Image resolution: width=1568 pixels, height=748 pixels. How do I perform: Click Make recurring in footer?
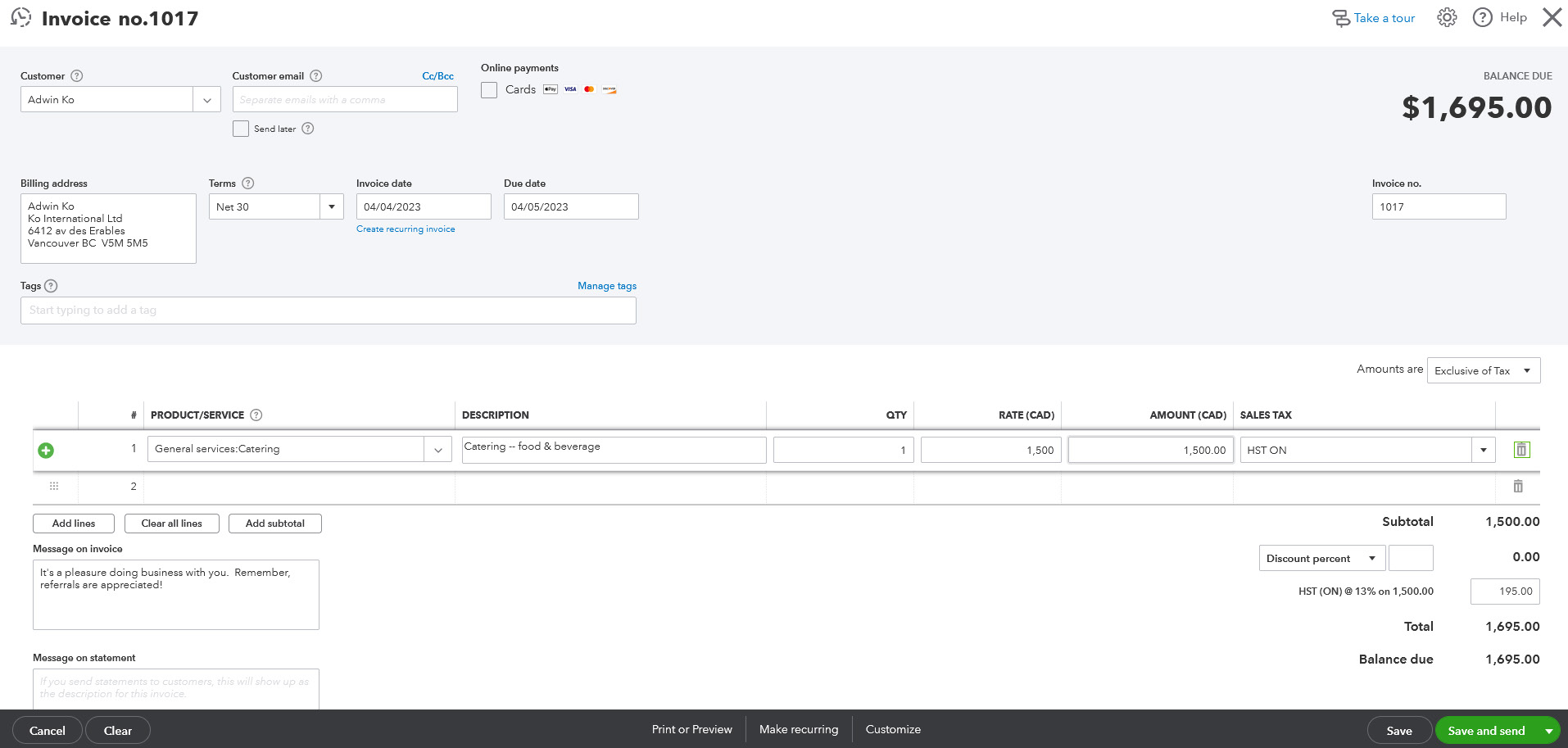coord(799,729)
